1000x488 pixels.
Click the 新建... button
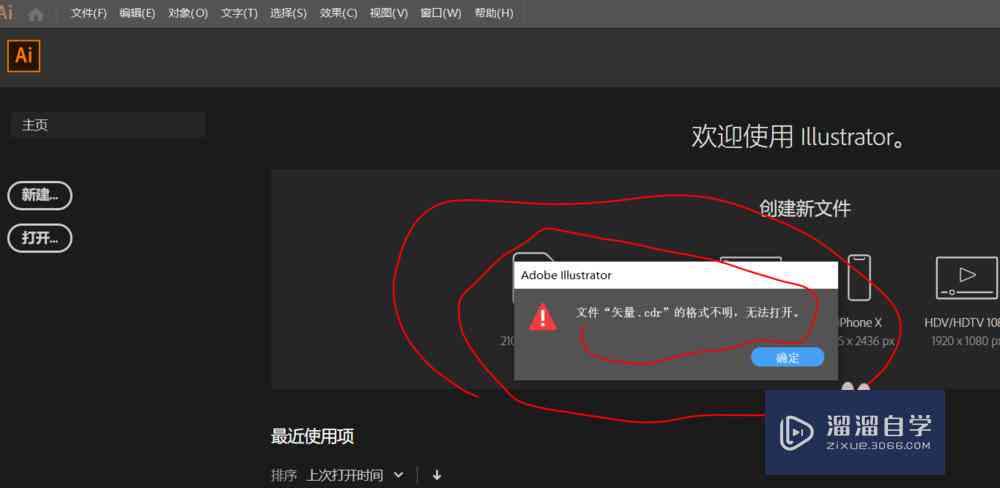pyautogui.click(x=40, y=196)
